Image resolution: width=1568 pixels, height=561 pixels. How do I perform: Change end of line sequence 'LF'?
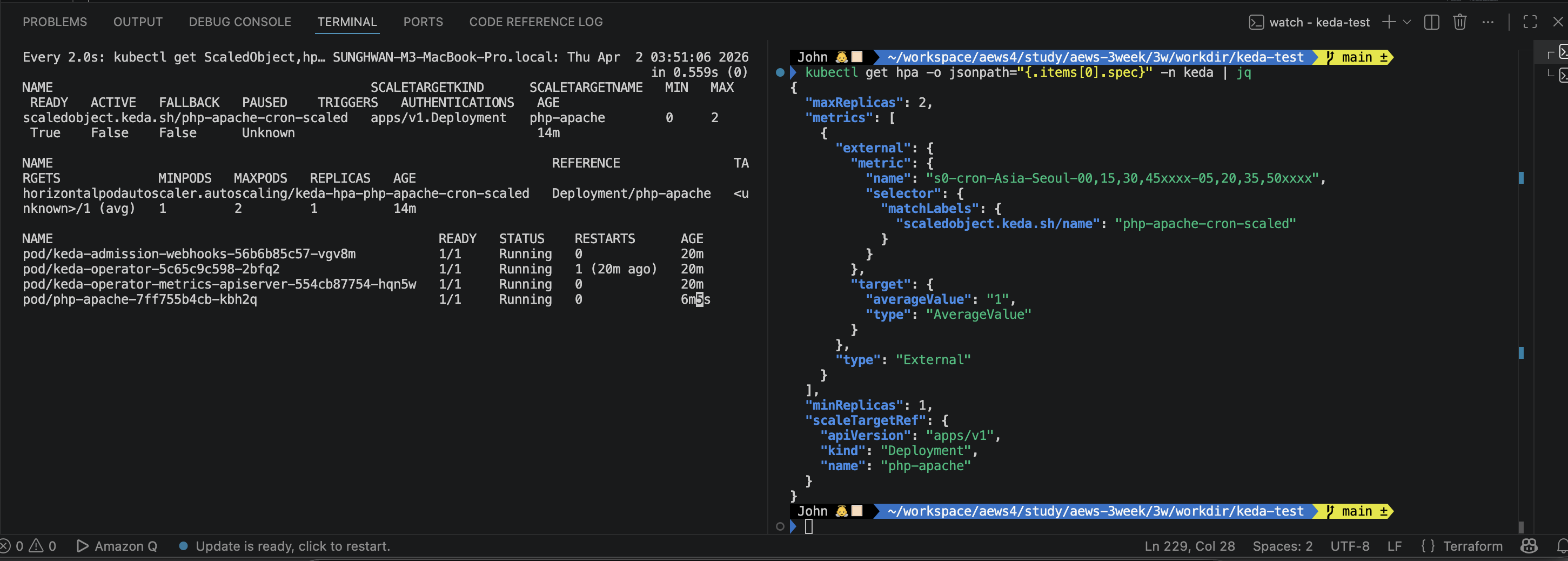click(1395, 546)
